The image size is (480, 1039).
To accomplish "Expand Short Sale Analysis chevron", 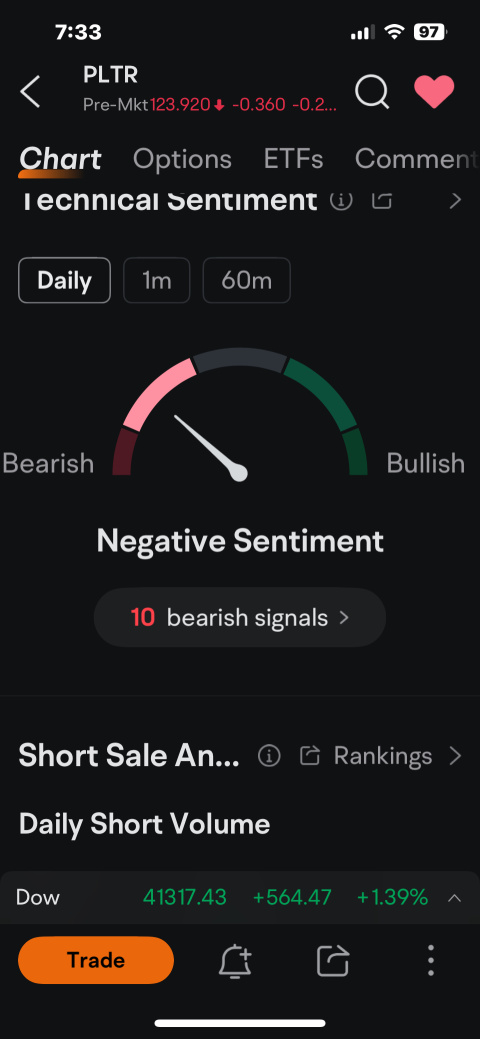I will [x=455, y=755].
